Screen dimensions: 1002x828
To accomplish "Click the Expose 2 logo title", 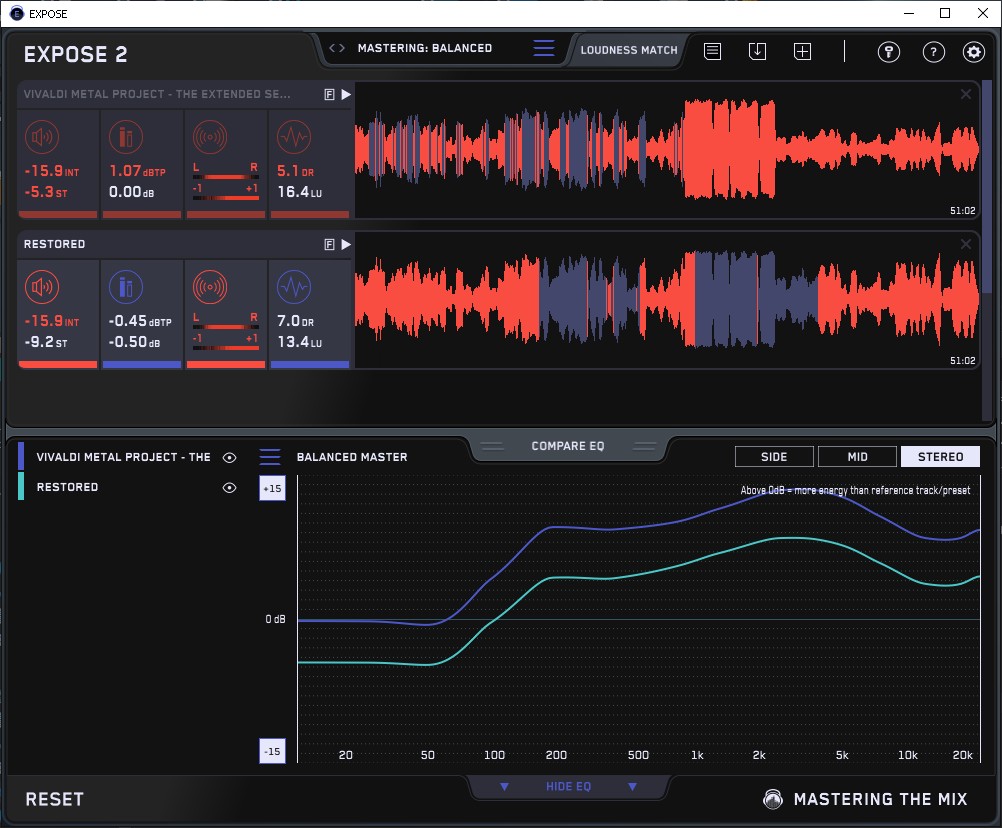I will [75, 54].
